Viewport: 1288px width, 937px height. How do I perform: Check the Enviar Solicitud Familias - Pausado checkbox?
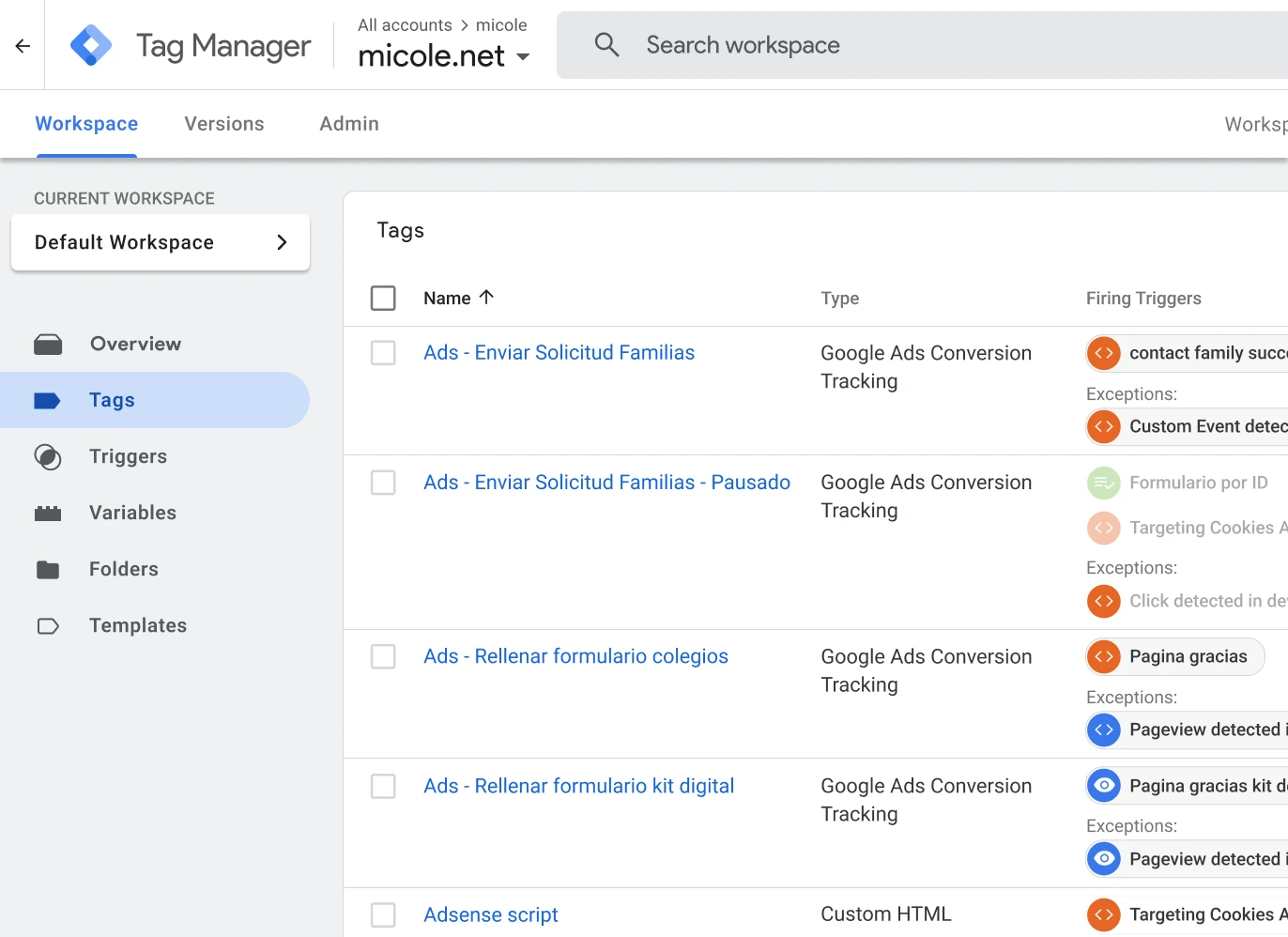[383, 483]
